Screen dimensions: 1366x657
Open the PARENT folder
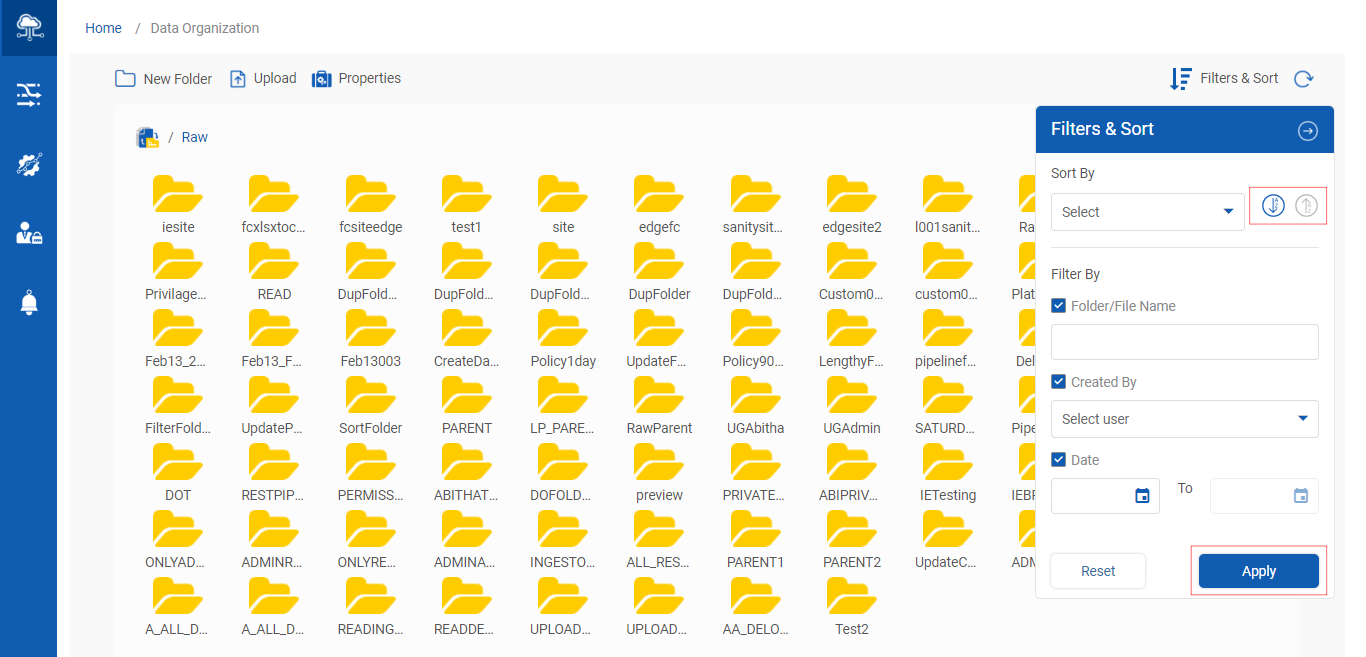click(x=466, y=405)
